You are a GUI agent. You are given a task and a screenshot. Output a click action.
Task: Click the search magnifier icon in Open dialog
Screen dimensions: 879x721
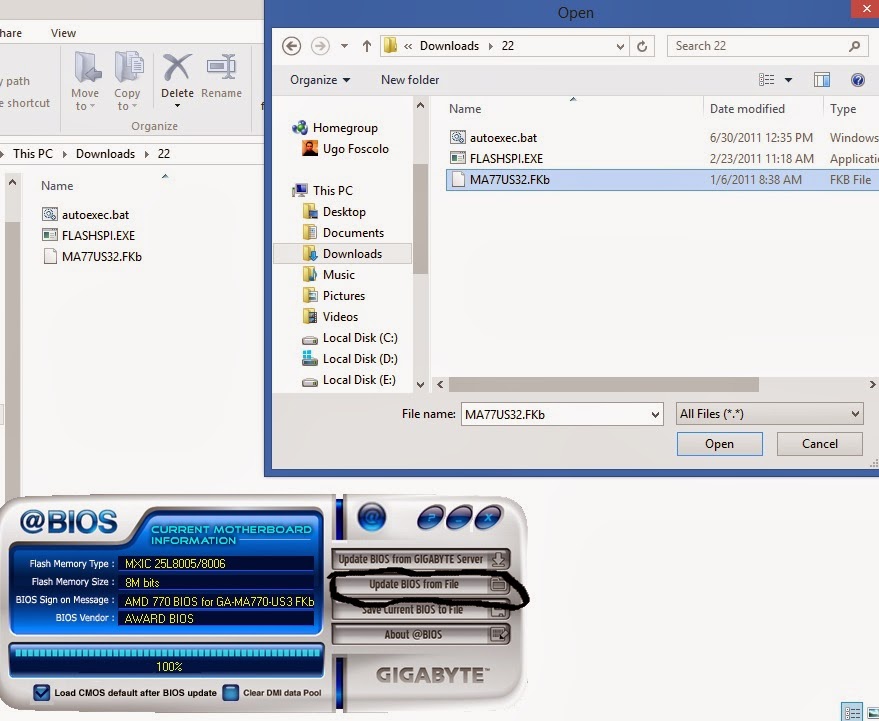[x=854, y=46]
